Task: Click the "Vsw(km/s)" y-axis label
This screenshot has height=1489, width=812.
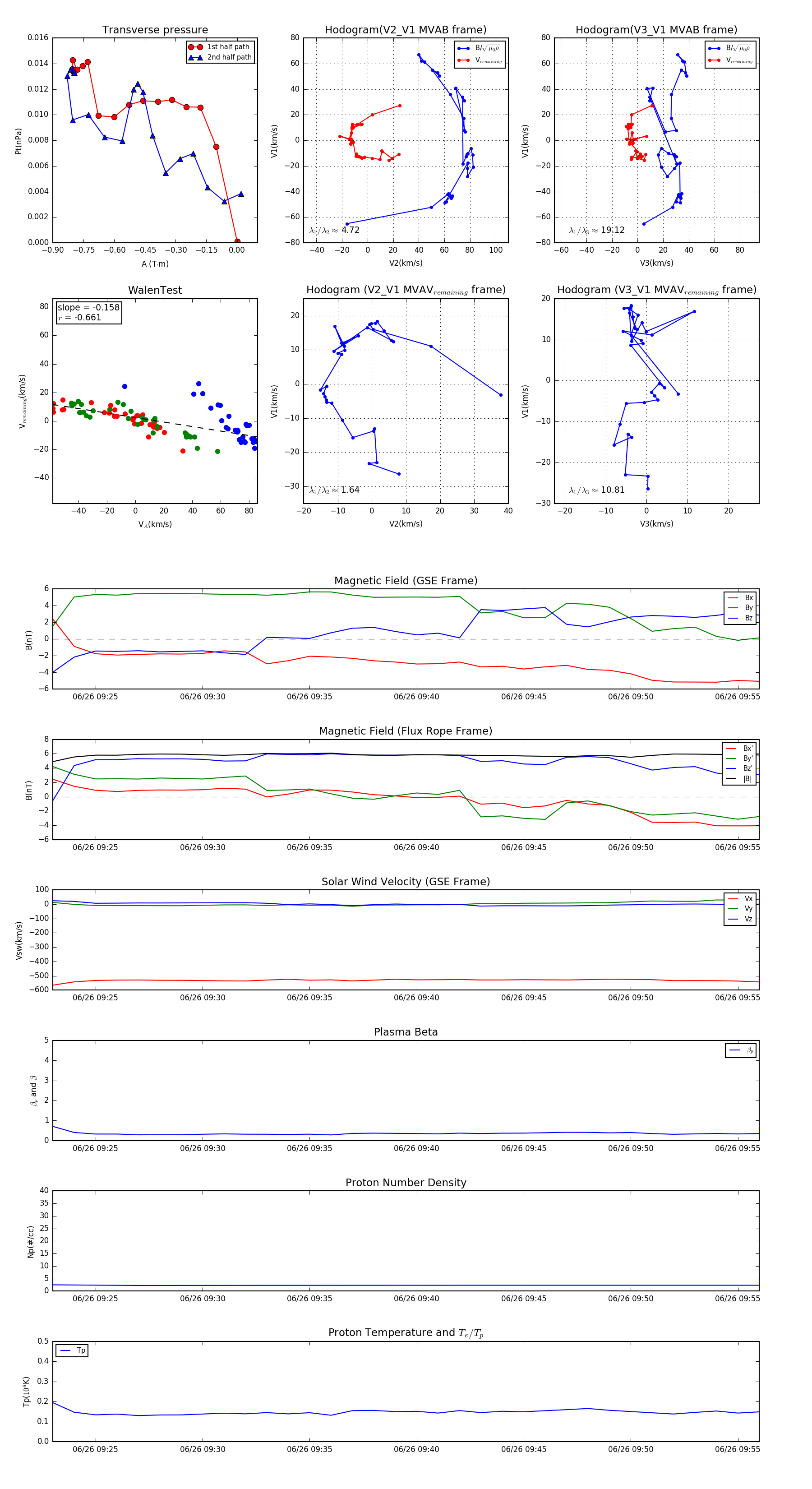Action: [18, 940]
